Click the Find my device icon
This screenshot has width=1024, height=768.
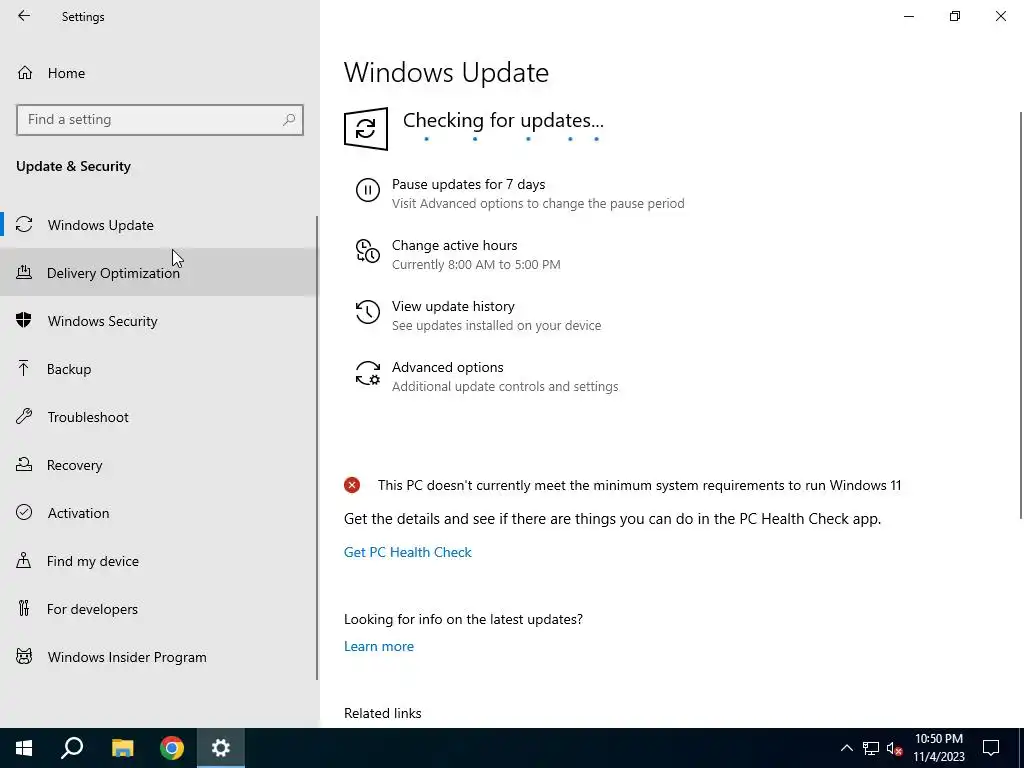[24, 560]
